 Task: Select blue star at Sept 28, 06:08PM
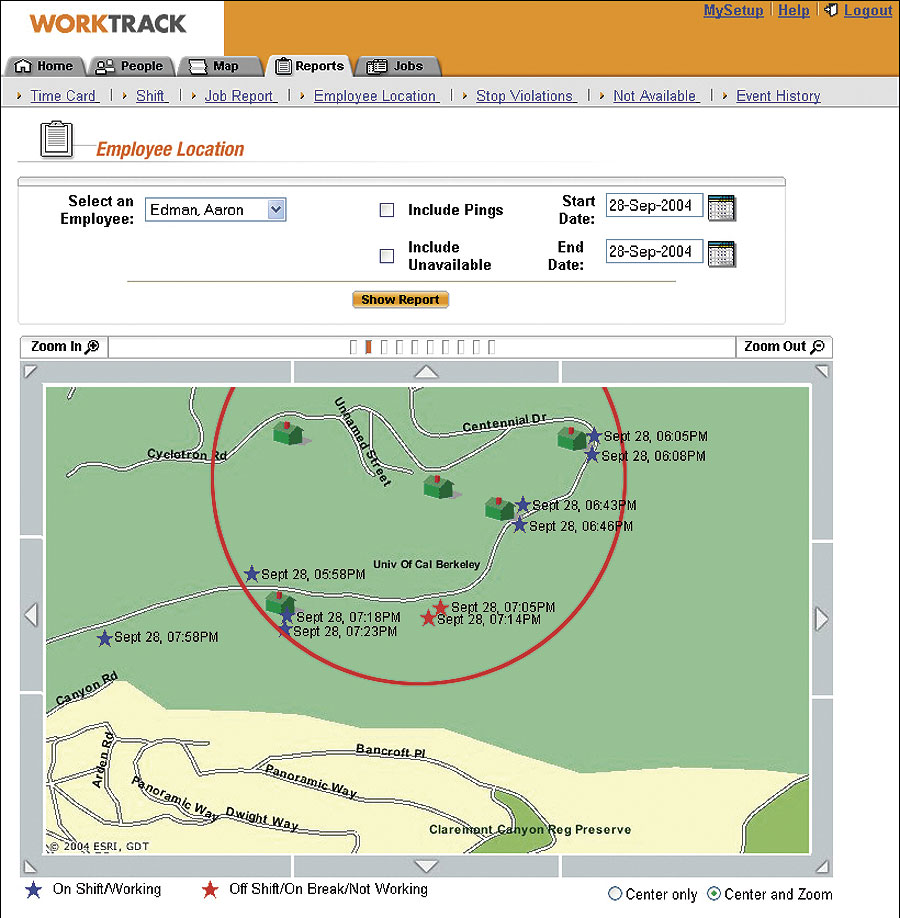point(592,454)
